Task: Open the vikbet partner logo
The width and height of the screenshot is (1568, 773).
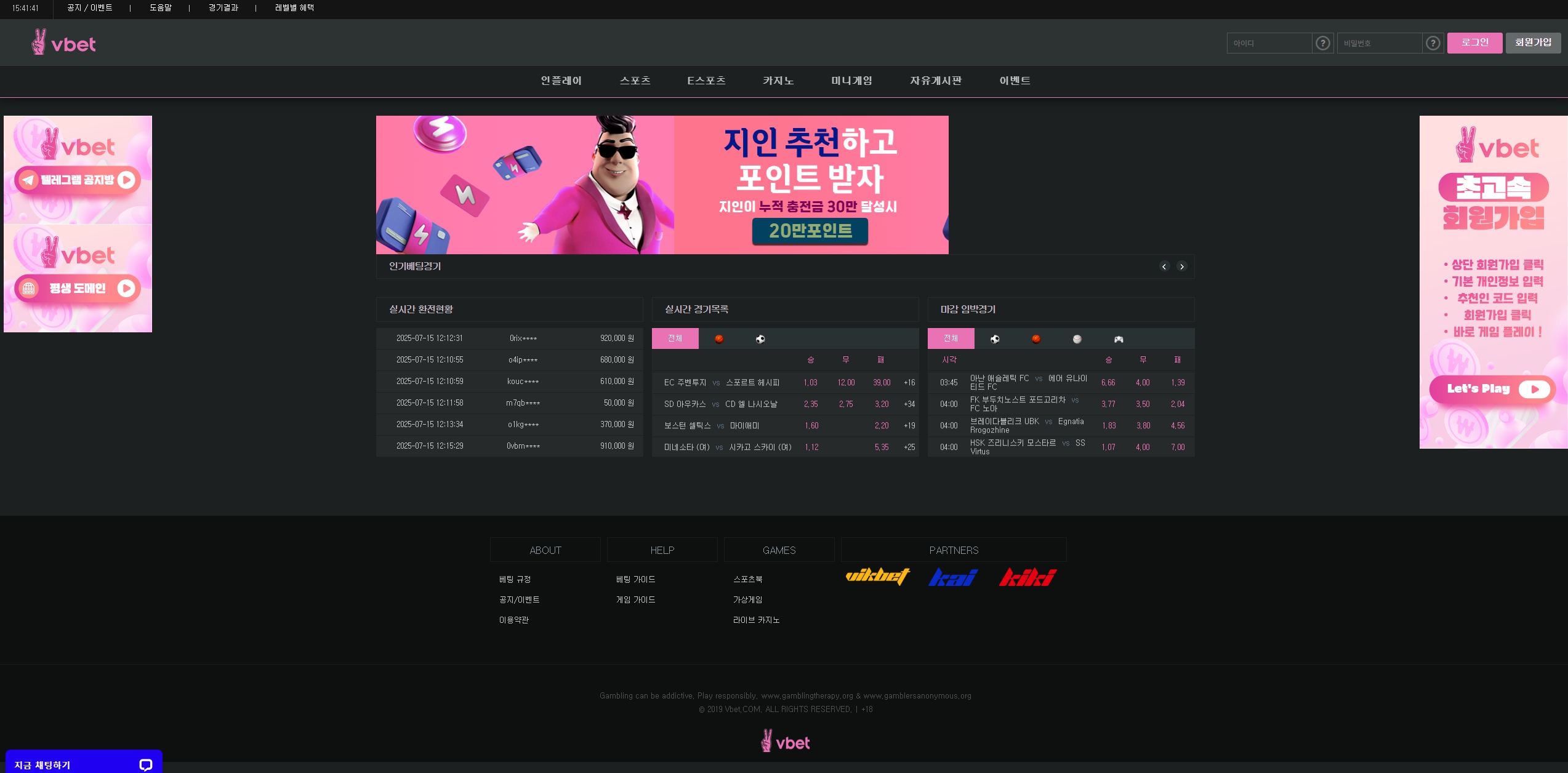Action: 878,576
